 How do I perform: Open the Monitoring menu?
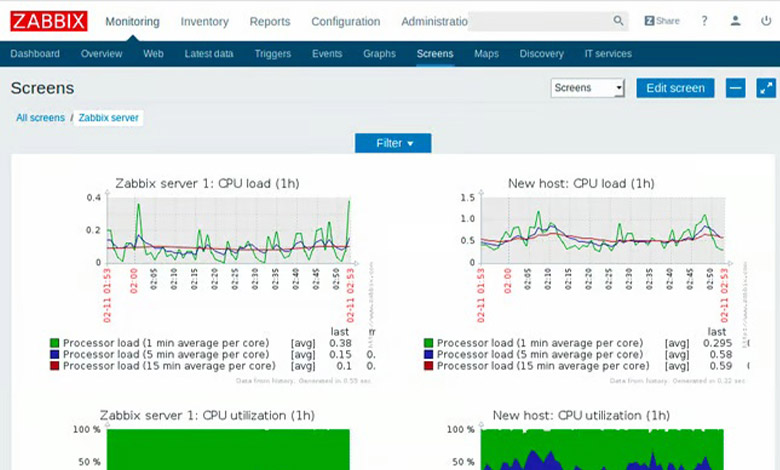132,21
